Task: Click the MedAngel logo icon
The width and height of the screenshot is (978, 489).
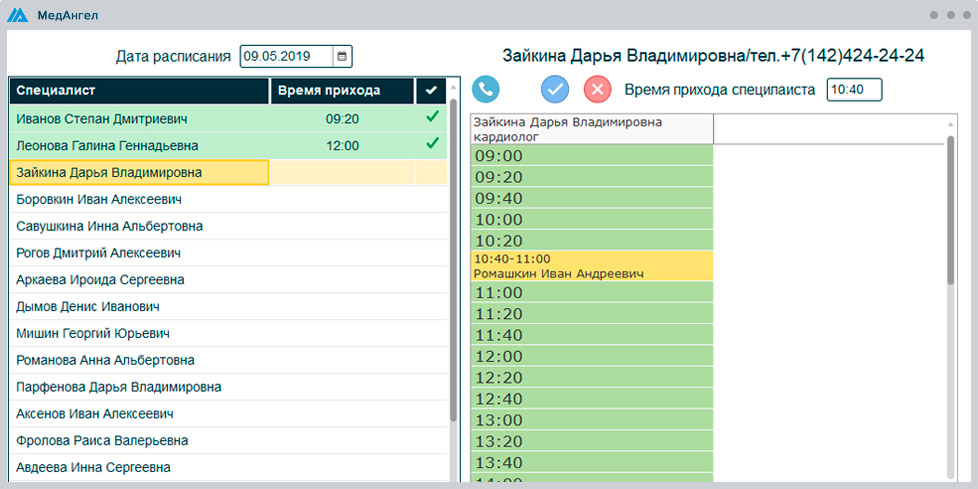Action: [x=19, y=16]
